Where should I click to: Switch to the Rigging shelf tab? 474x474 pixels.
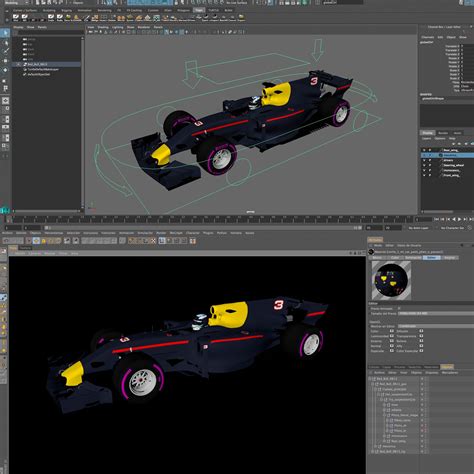[67, 10]
